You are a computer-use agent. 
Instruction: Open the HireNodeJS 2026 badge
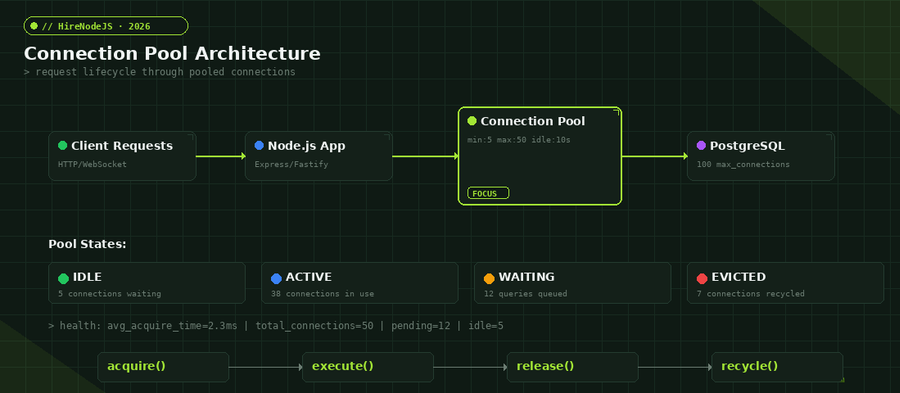click(x=106, y=26)
